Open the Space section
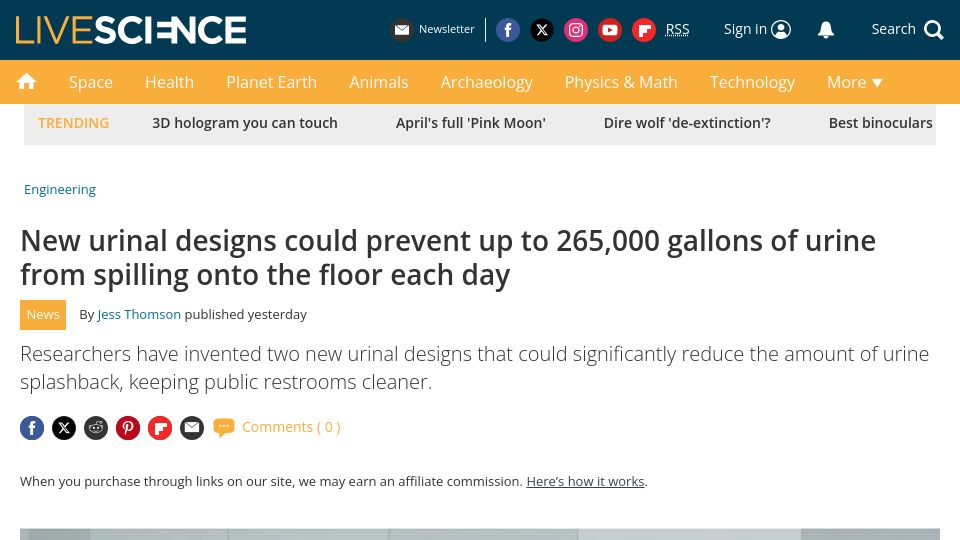Screen dimensions: 960x540 click(x=91, y=82)
